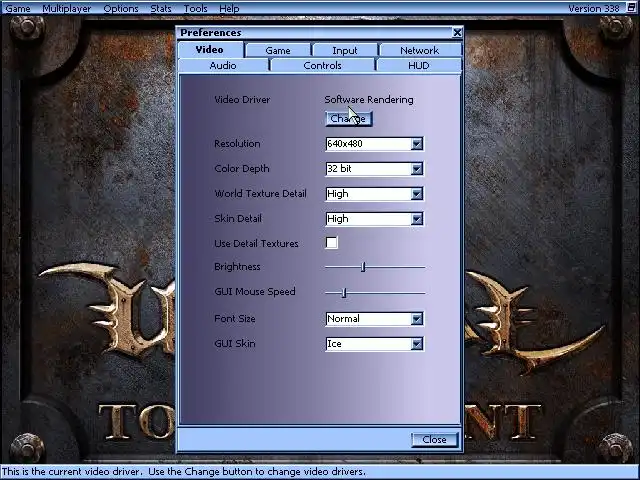The height and width of the screenshot is (480, 640).
Task: Click the Normal font size field
Action: coord(368,319)
